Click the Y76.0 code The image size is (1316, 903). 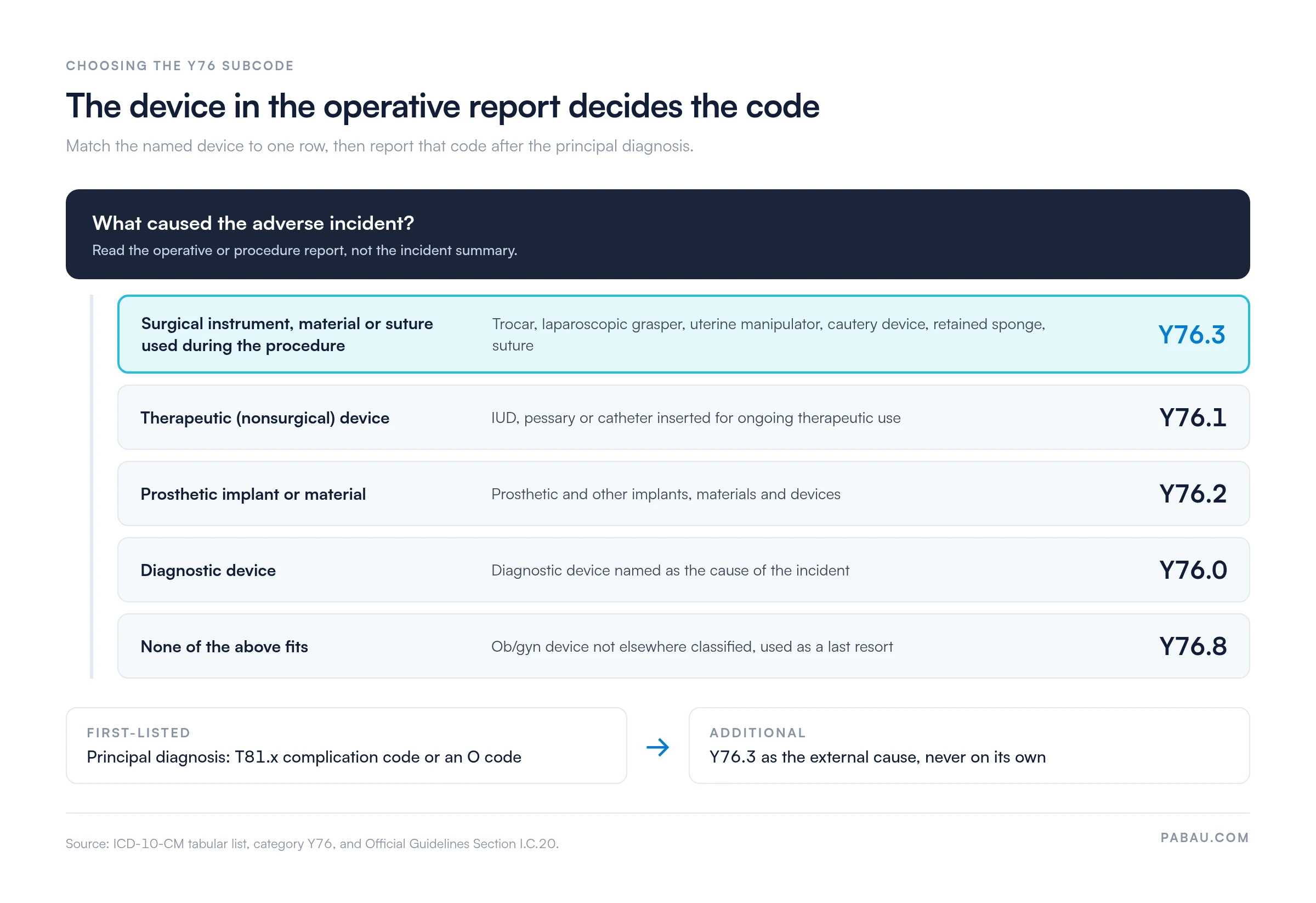point(1193,570)
